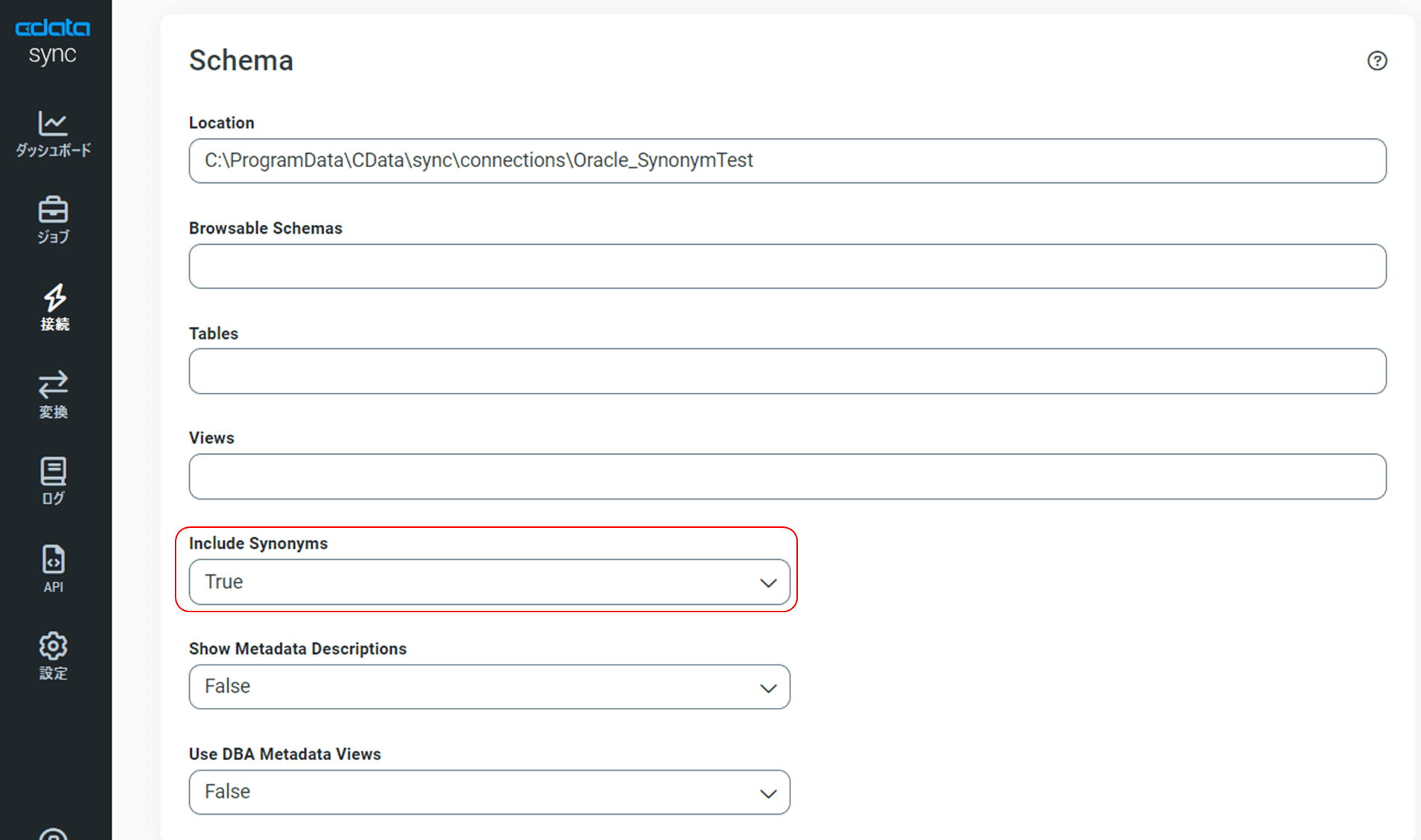This screenshot has height=840, width=1421.
Task: Click inside the Tables input box
Action: (x=787, y=371)
